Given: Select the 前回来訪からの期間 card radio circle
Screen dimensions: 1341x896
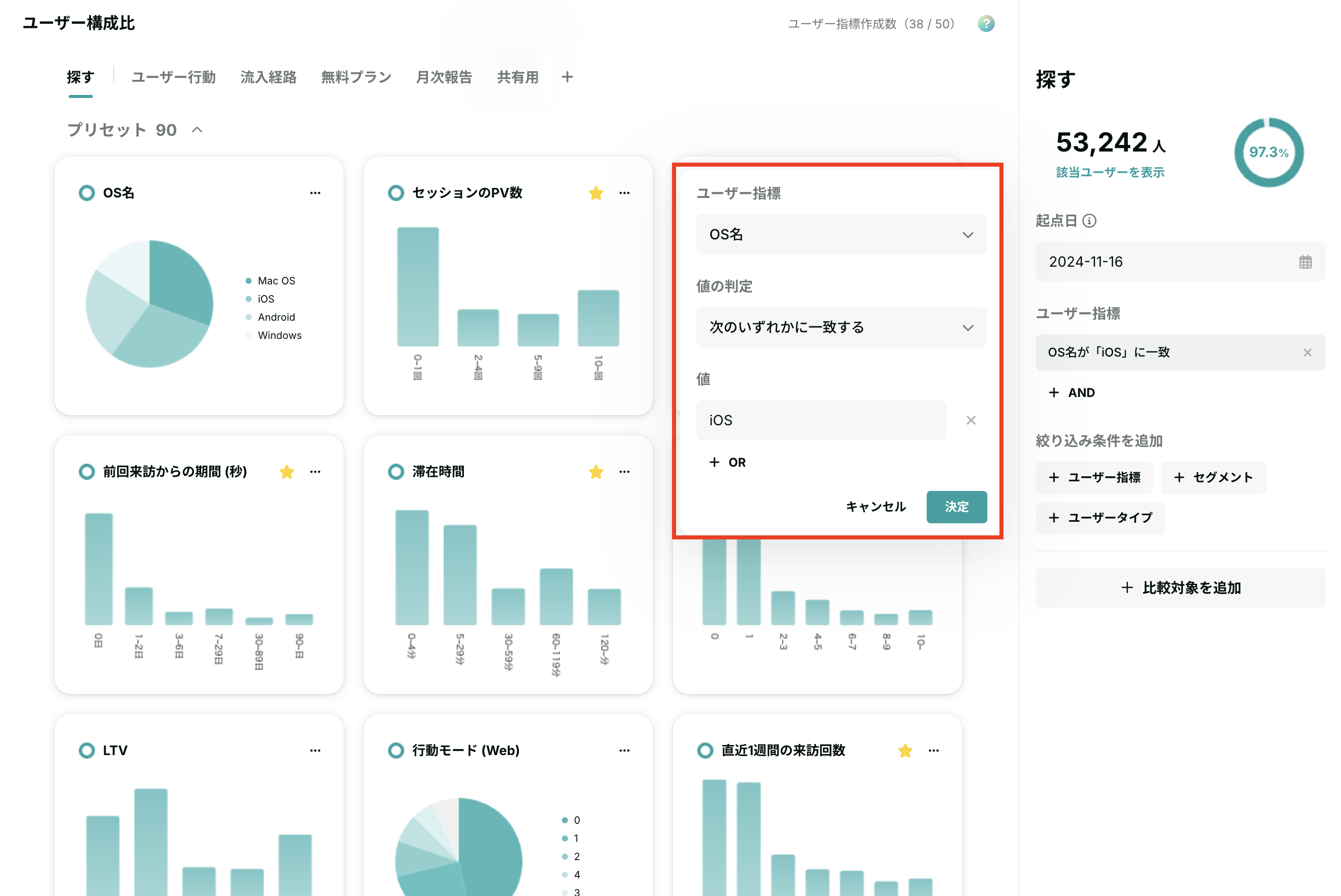Looking at the screenshot, I should click(x=87, y=472).
